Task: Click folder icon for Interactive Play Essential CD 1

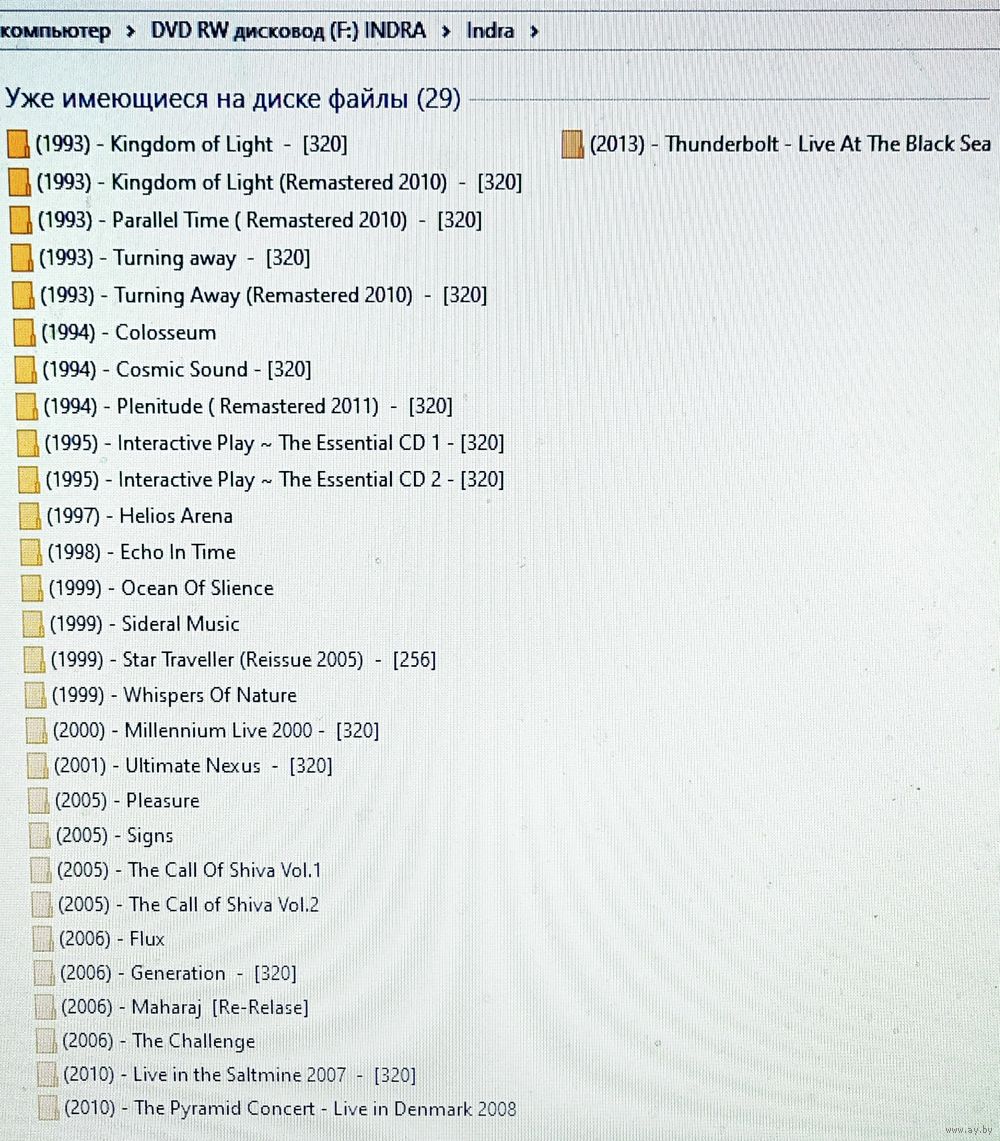Action: point(27,443)
